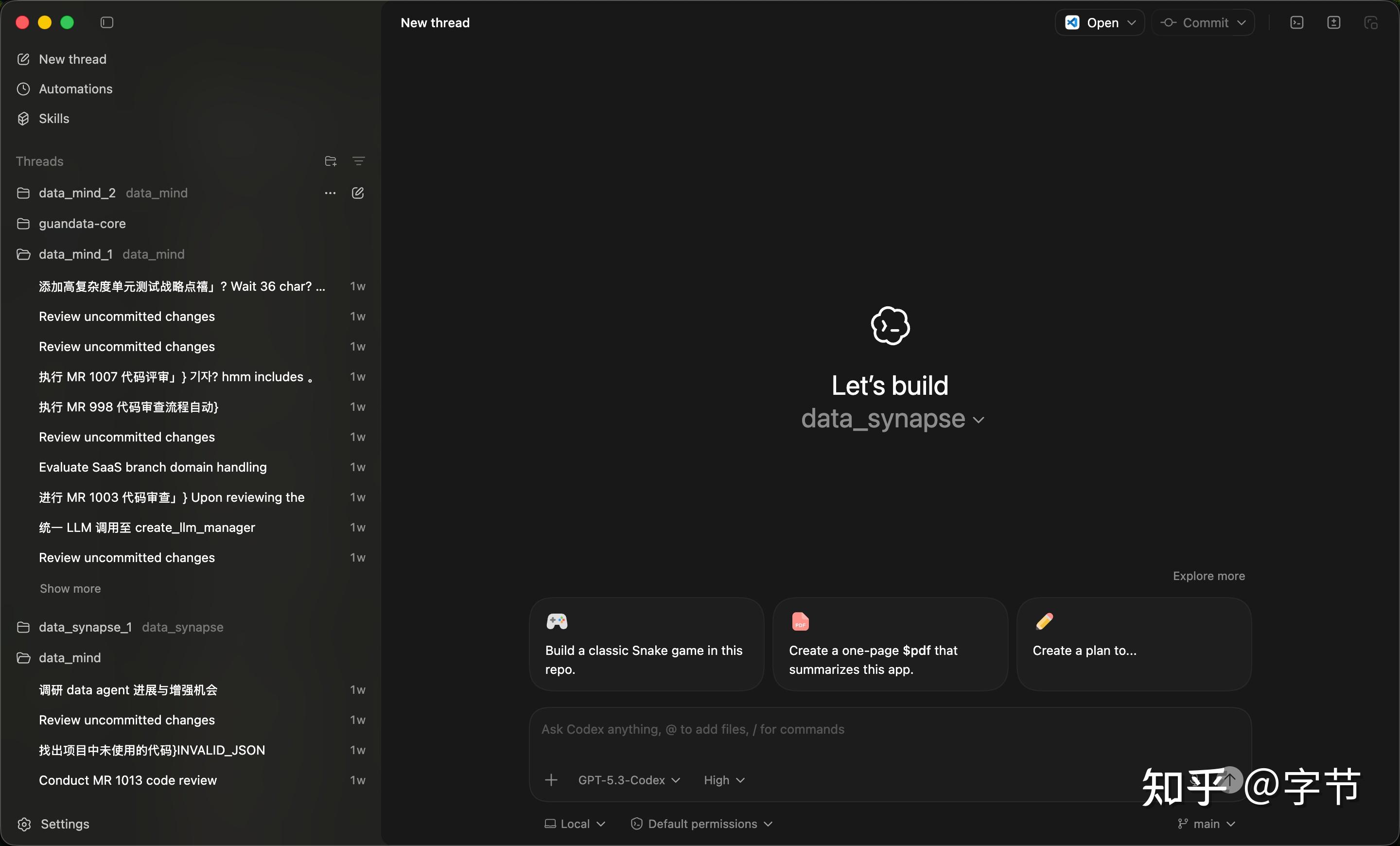Click Show more under data_mind_1 threads
1400x846 pixels.
(70, 589)
